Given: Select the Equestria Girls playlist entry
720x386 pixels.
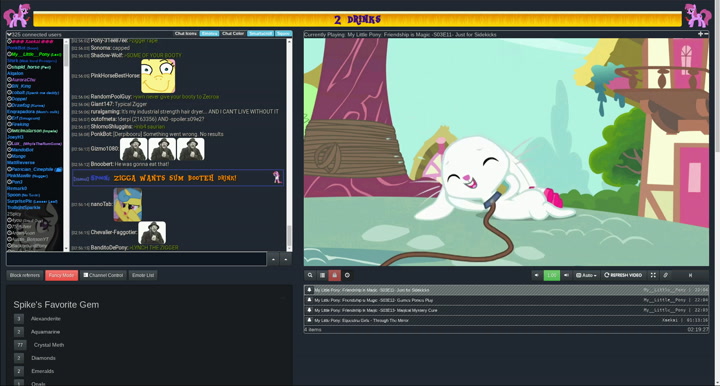Looking at the screenshot, I should (506, 320).
